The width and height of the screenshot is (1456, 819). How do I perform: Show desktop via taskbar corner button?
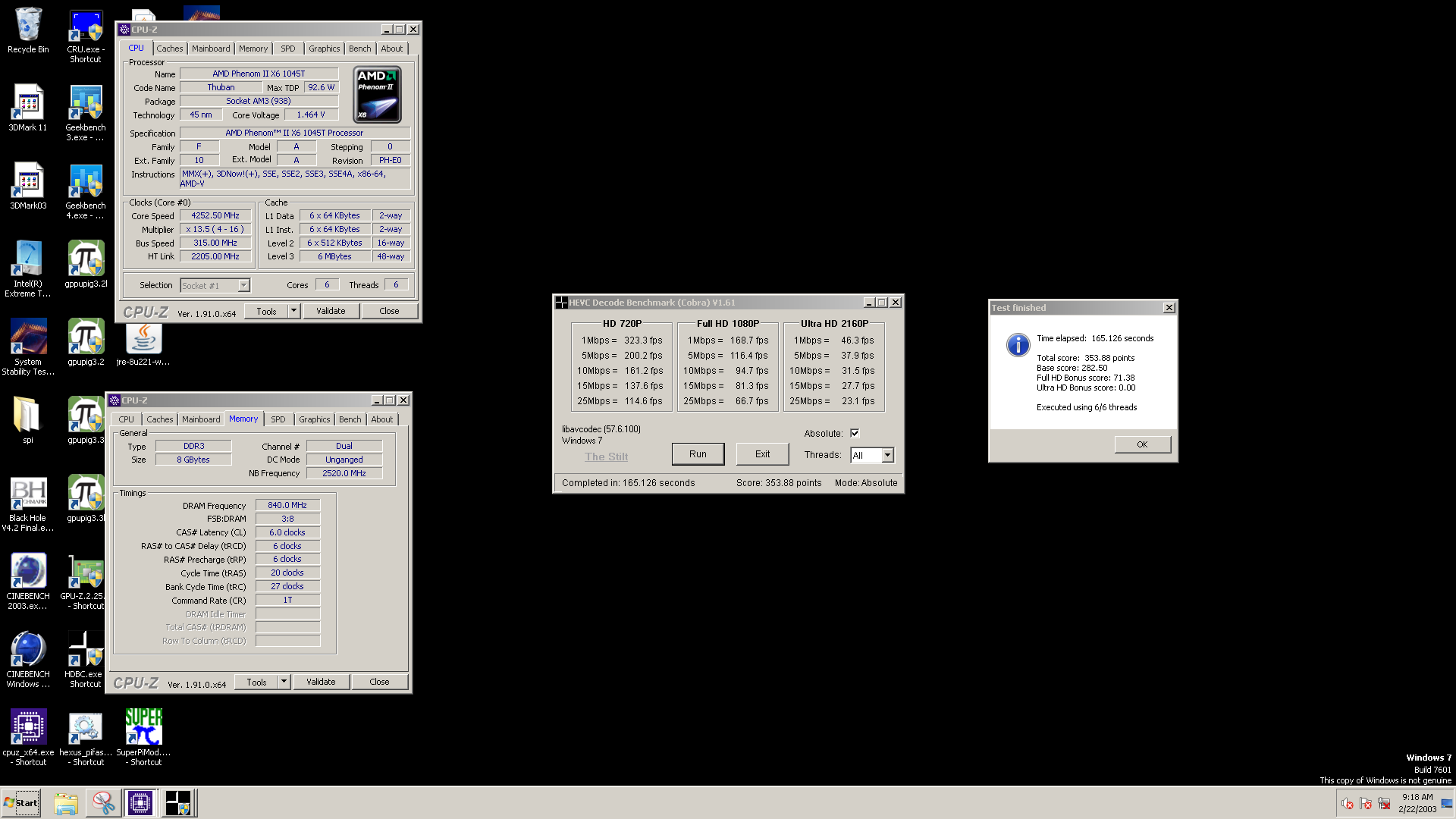click(x=1447, y=804)
